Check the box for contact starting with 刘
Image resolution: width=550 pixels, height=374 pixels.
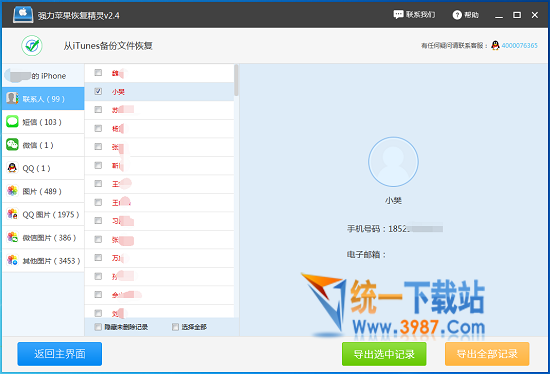coord(98,313)
